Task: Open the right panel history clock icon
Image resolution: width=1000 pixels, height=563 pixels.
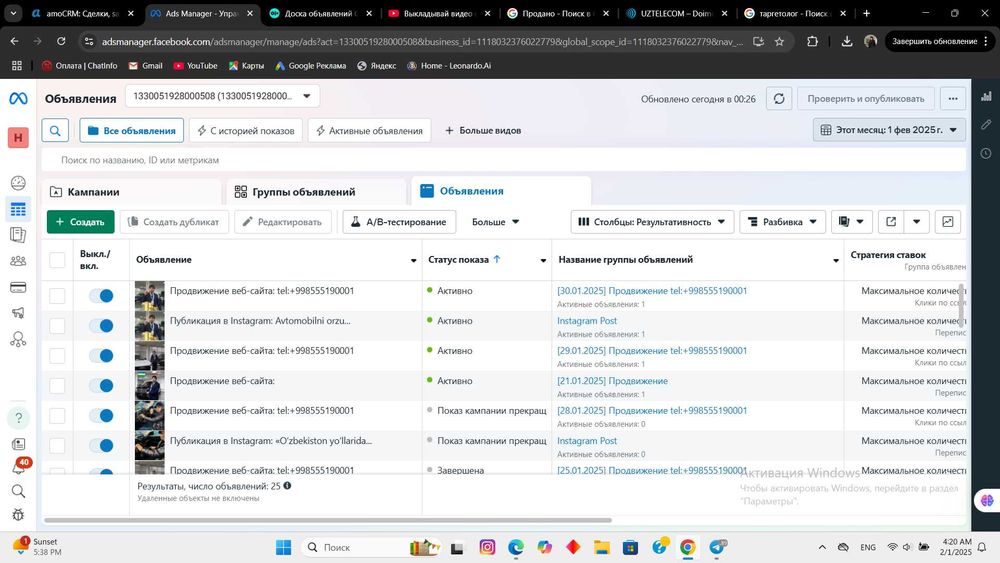Action: click(987, 153)
